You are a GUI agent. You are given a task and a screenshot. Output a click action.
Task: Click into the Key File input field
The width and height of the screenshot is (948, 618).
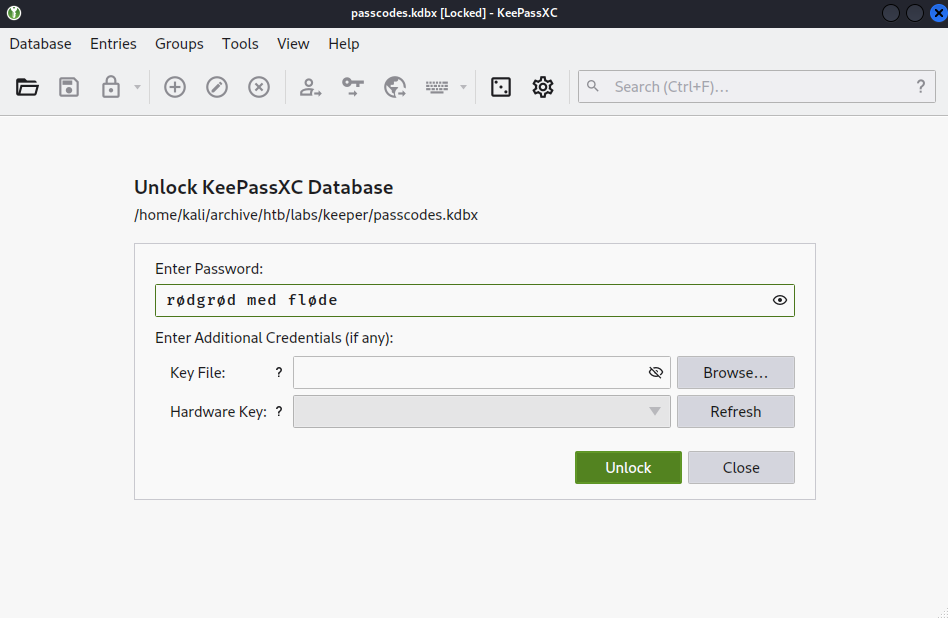[482, 372]
